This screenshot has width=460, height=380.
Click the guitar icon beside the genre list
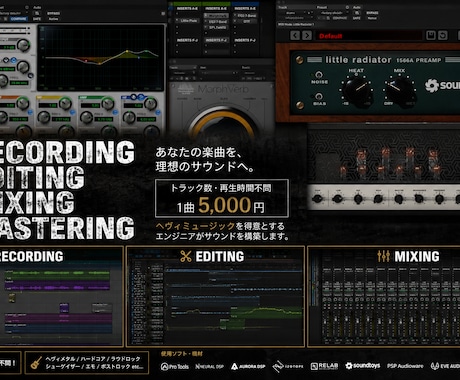point(36,363)
